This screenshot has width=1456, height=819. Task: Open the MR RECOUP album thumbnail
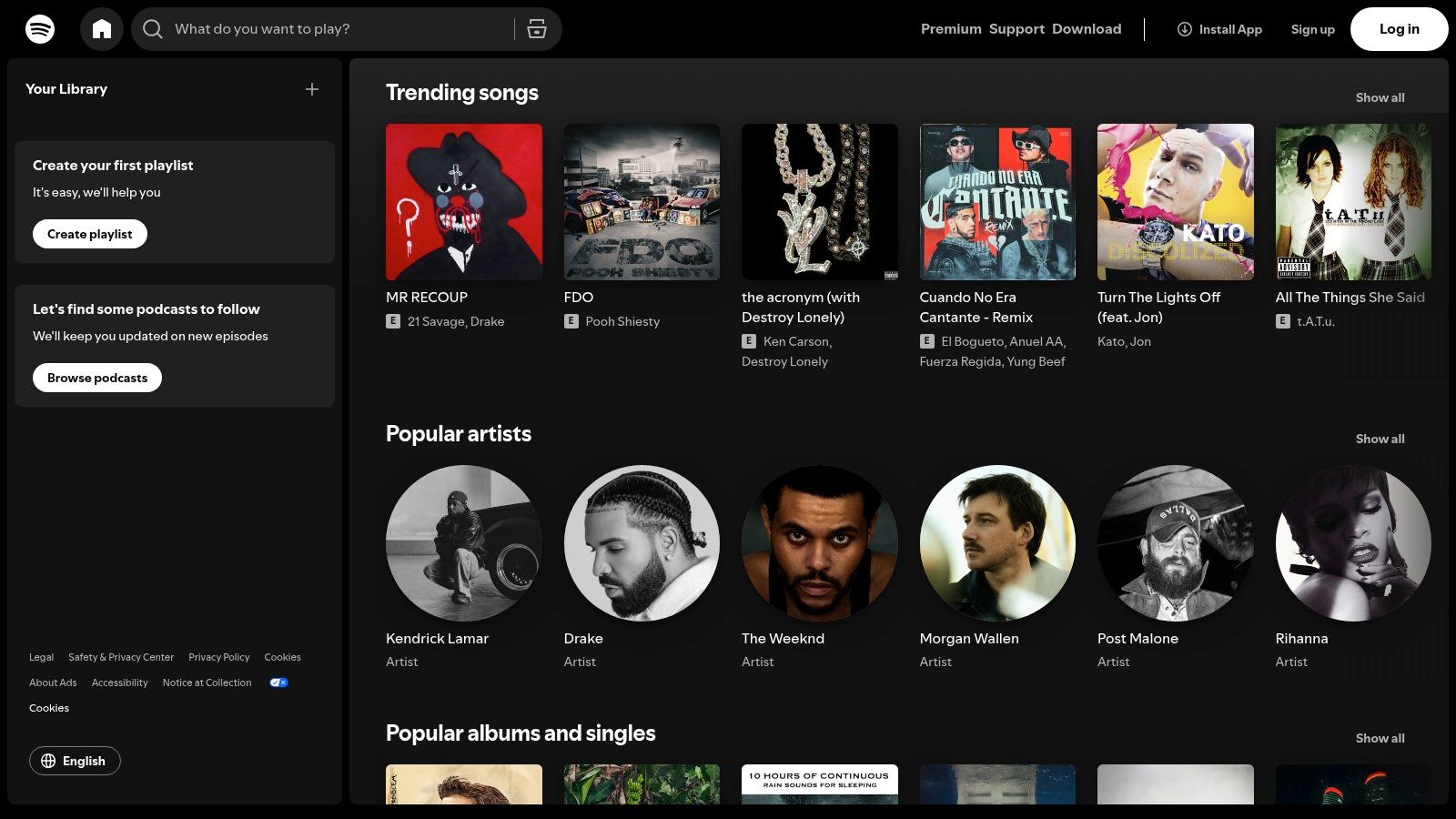tap(464, 201)
